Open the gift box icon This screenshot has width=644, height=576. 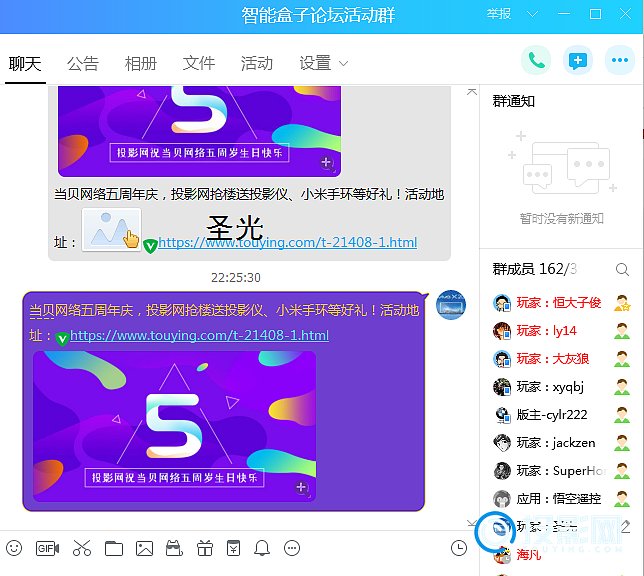click(205, 548)
